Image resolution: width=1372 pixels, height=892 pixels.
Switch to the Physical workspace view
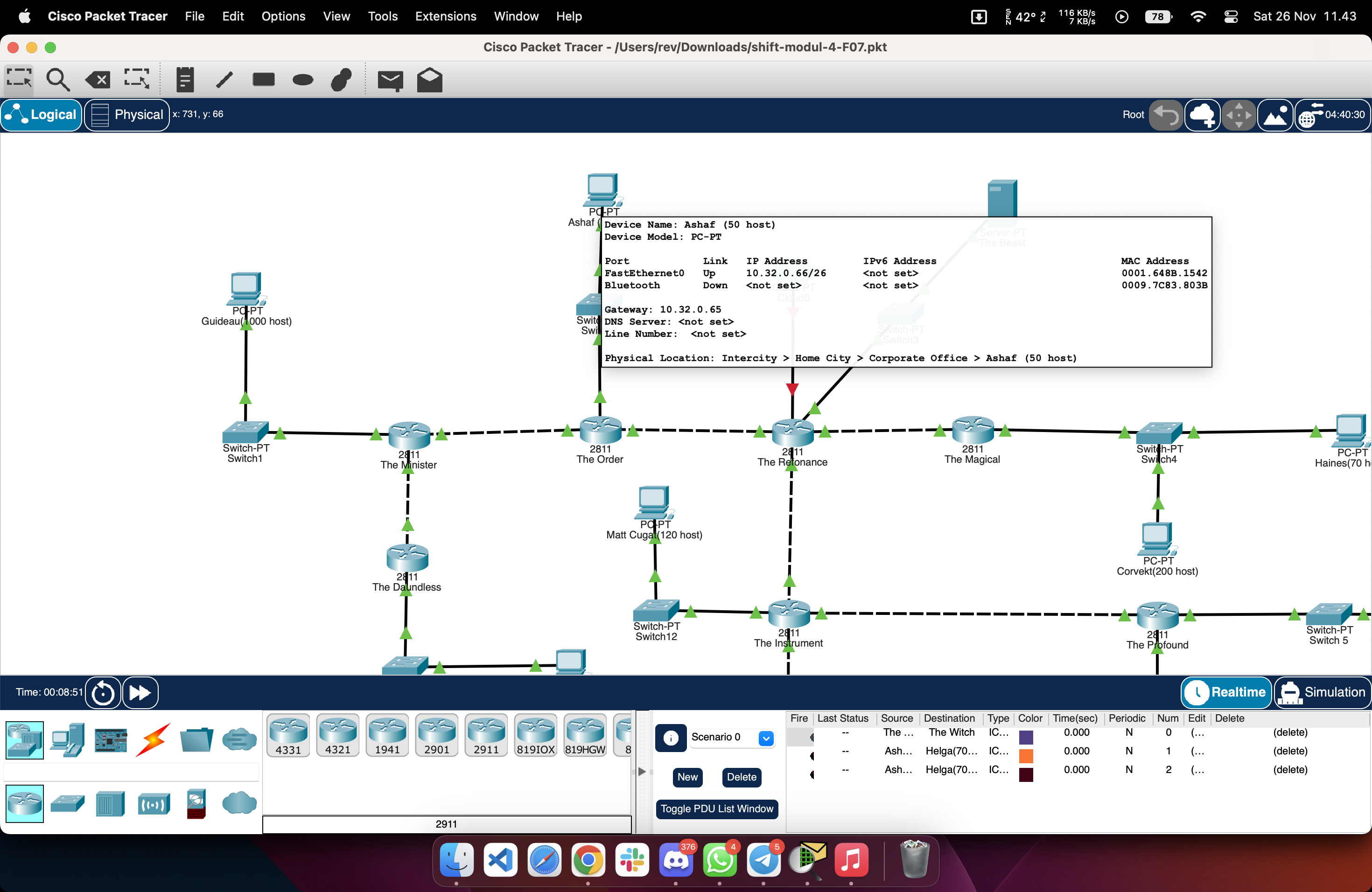[x=127, y=114]
